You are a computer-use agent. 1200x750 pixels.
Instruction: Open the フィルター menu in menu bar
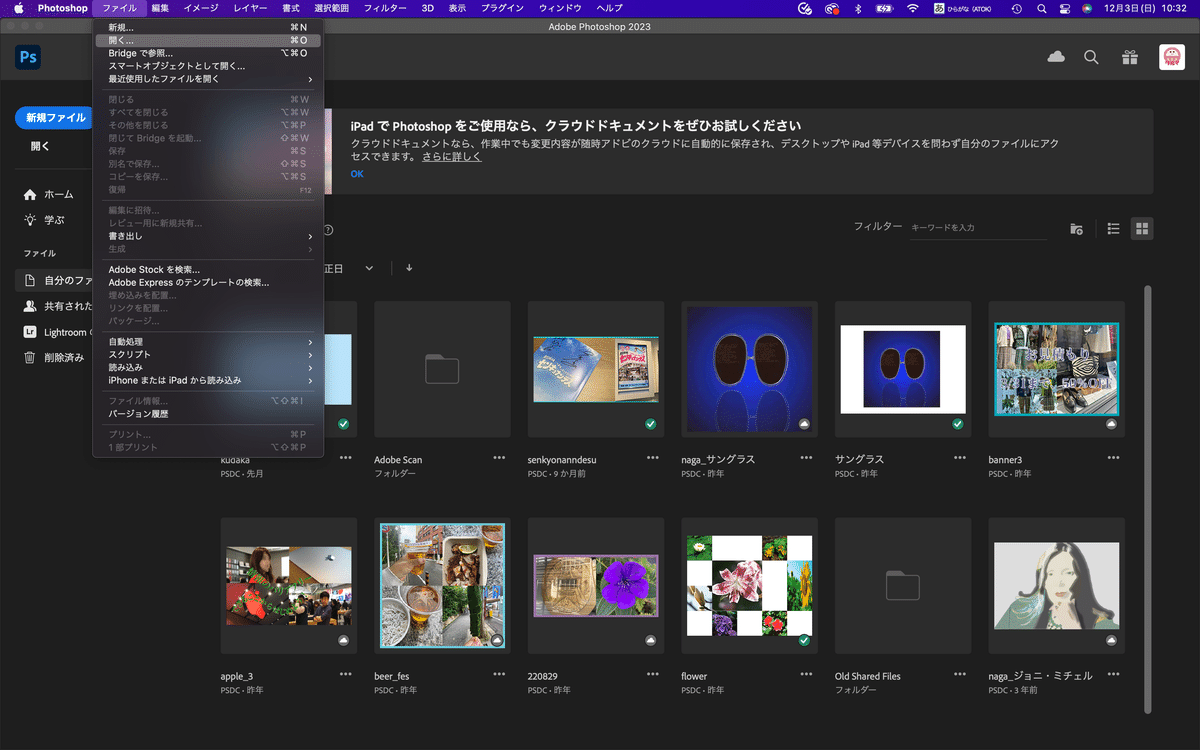pyautogui.click(x=385, y=8)
